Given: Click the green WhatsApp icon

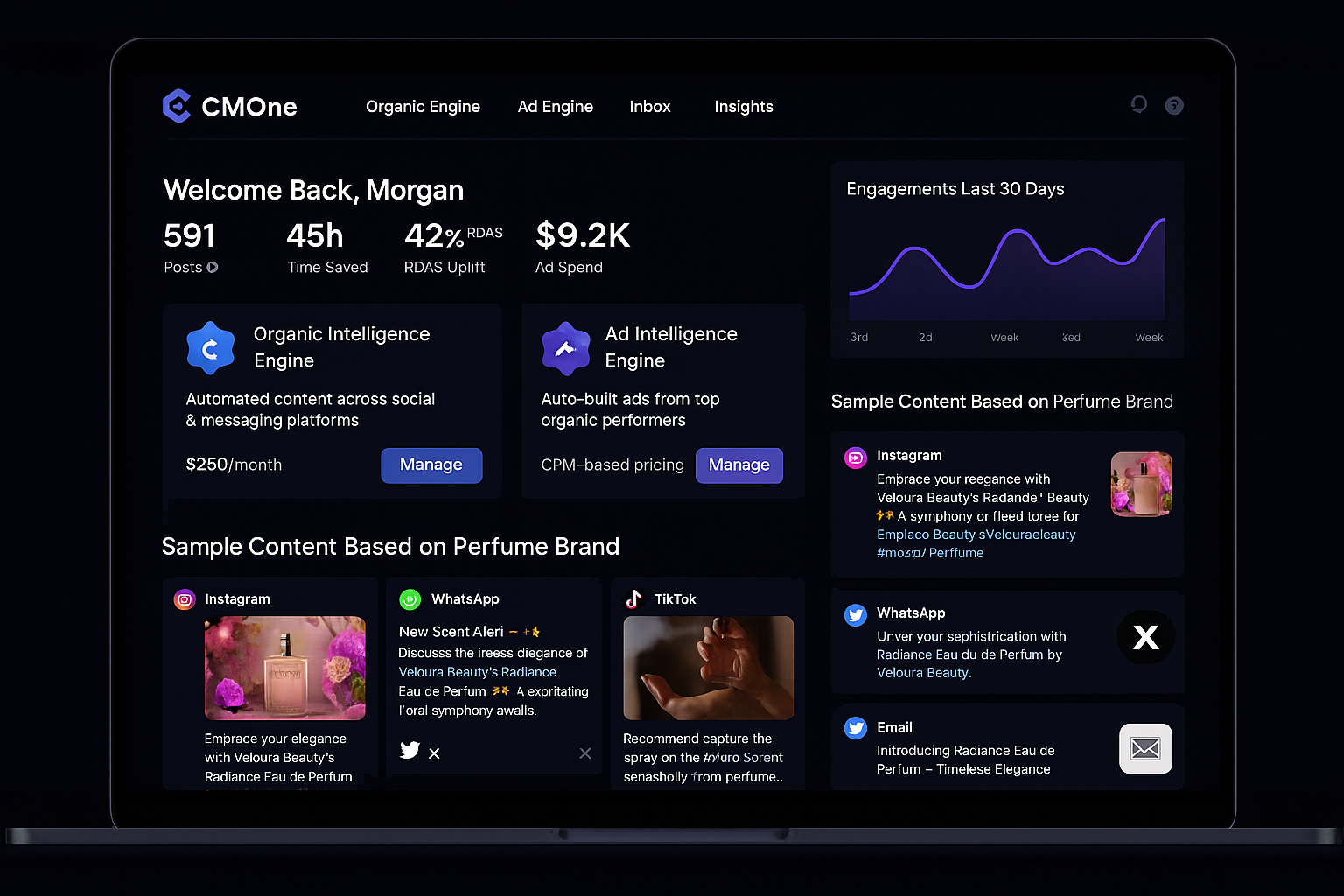Looking at the screenshot, I should (x=409, y=598).
